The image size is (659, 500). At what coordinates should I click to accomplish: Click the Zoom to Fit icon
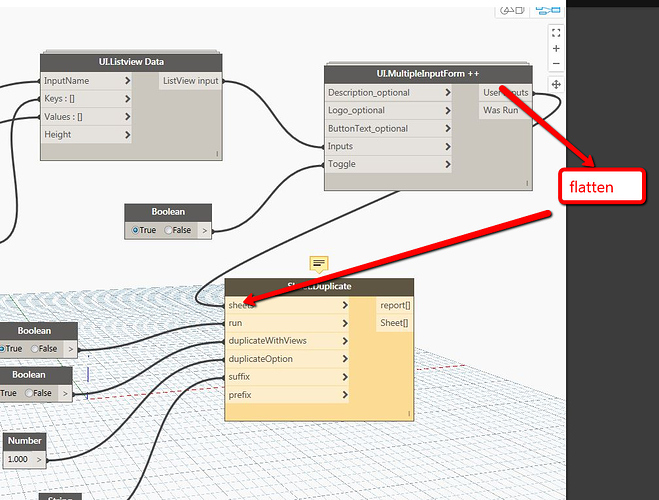click(x=556, y=33)
